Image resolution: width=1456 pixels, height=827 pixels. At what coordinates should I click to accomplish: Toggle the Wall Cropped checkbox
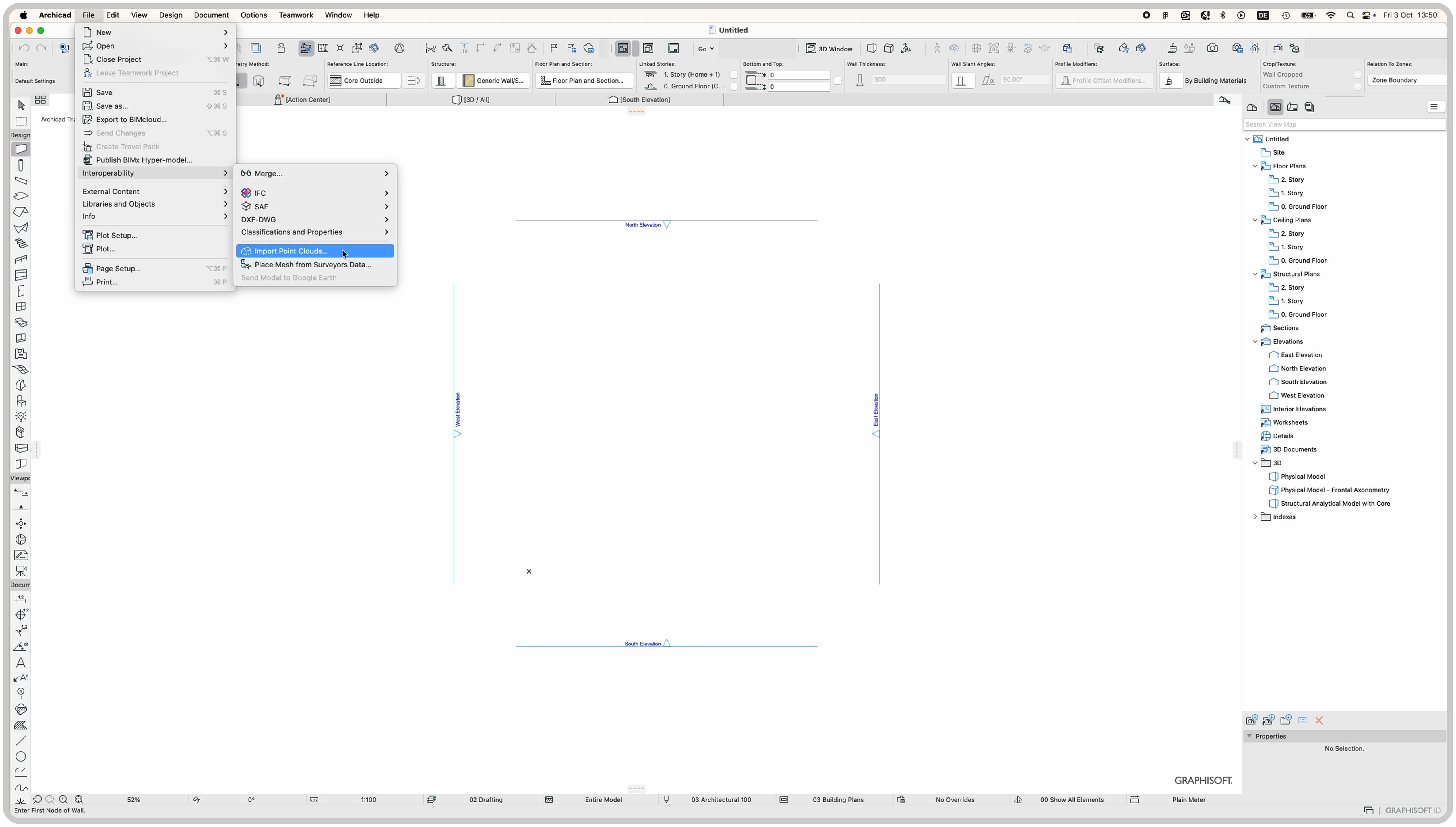pos(1357,75)
